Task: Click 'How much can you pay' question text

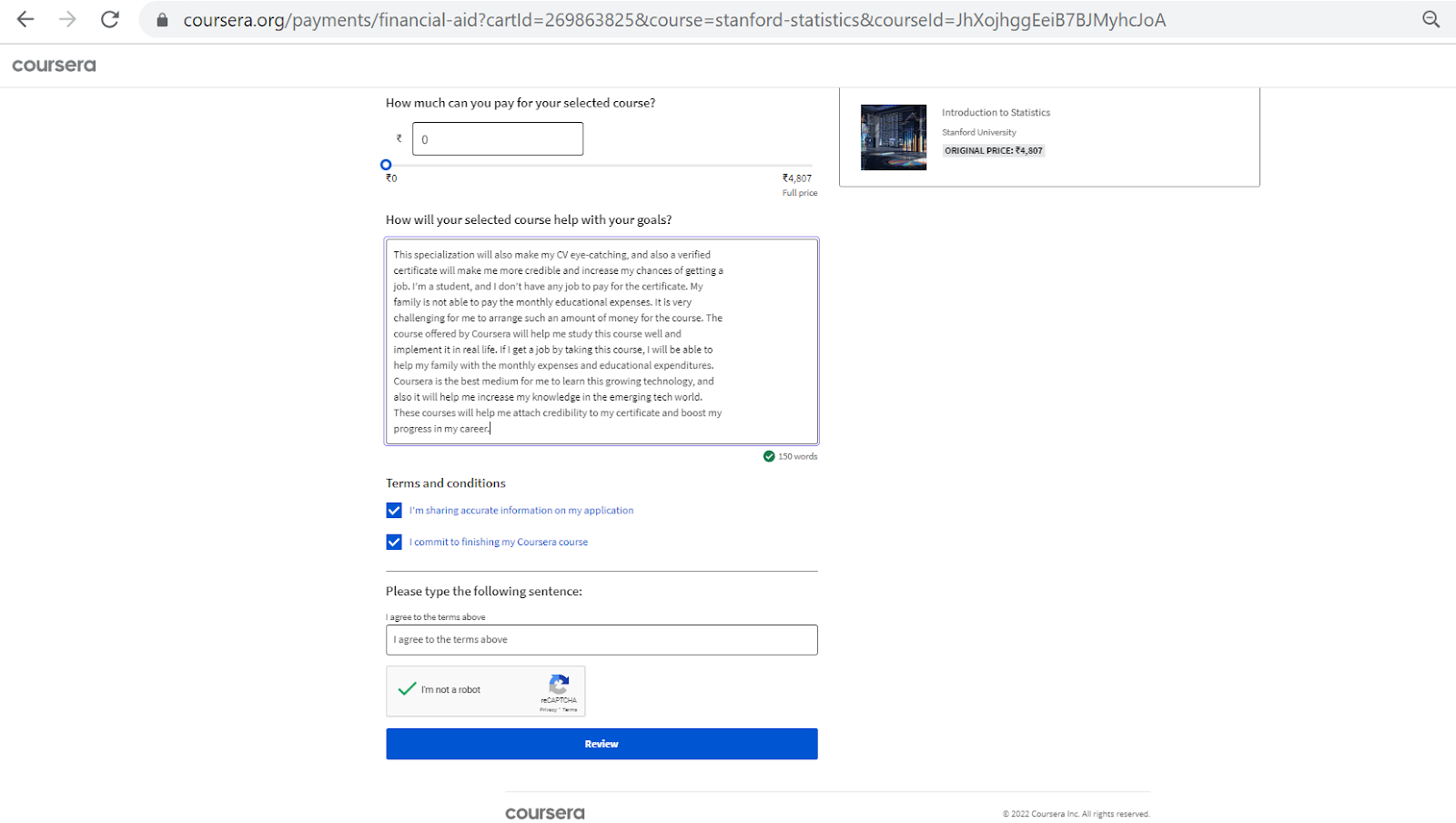Action: 521,103
